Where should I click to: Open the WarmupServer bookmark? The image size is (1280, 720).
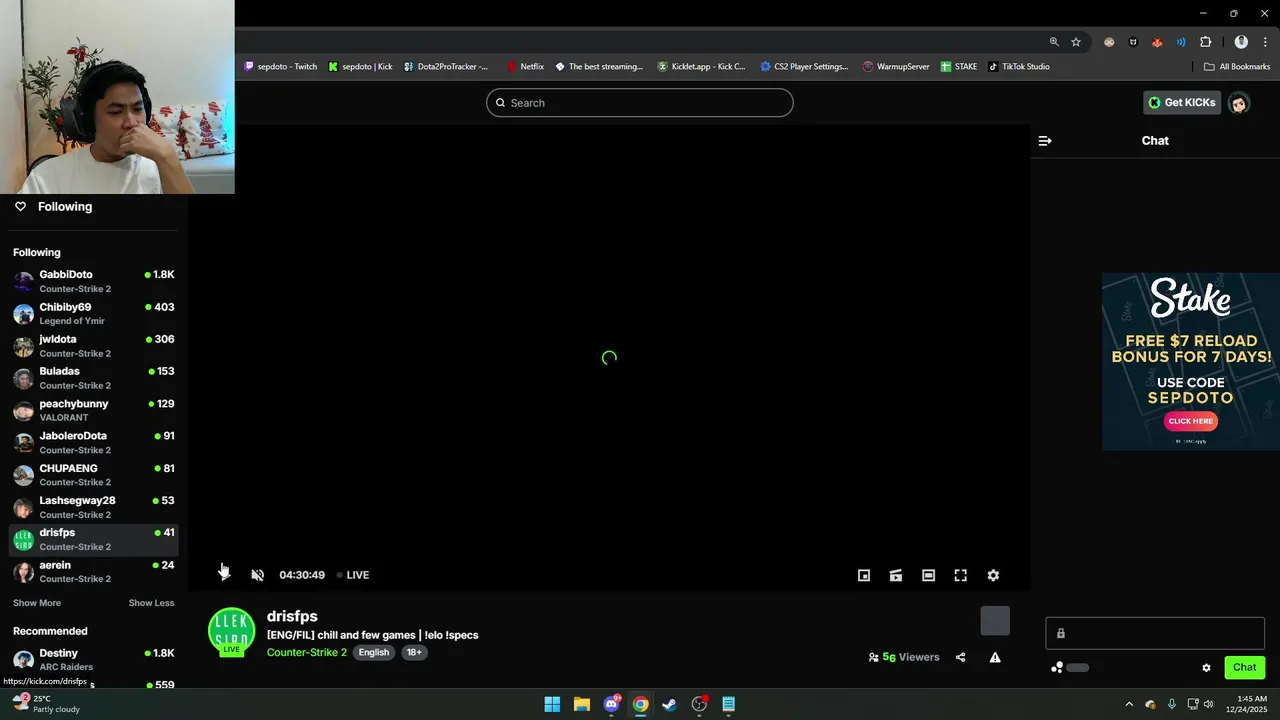(896, 67)
